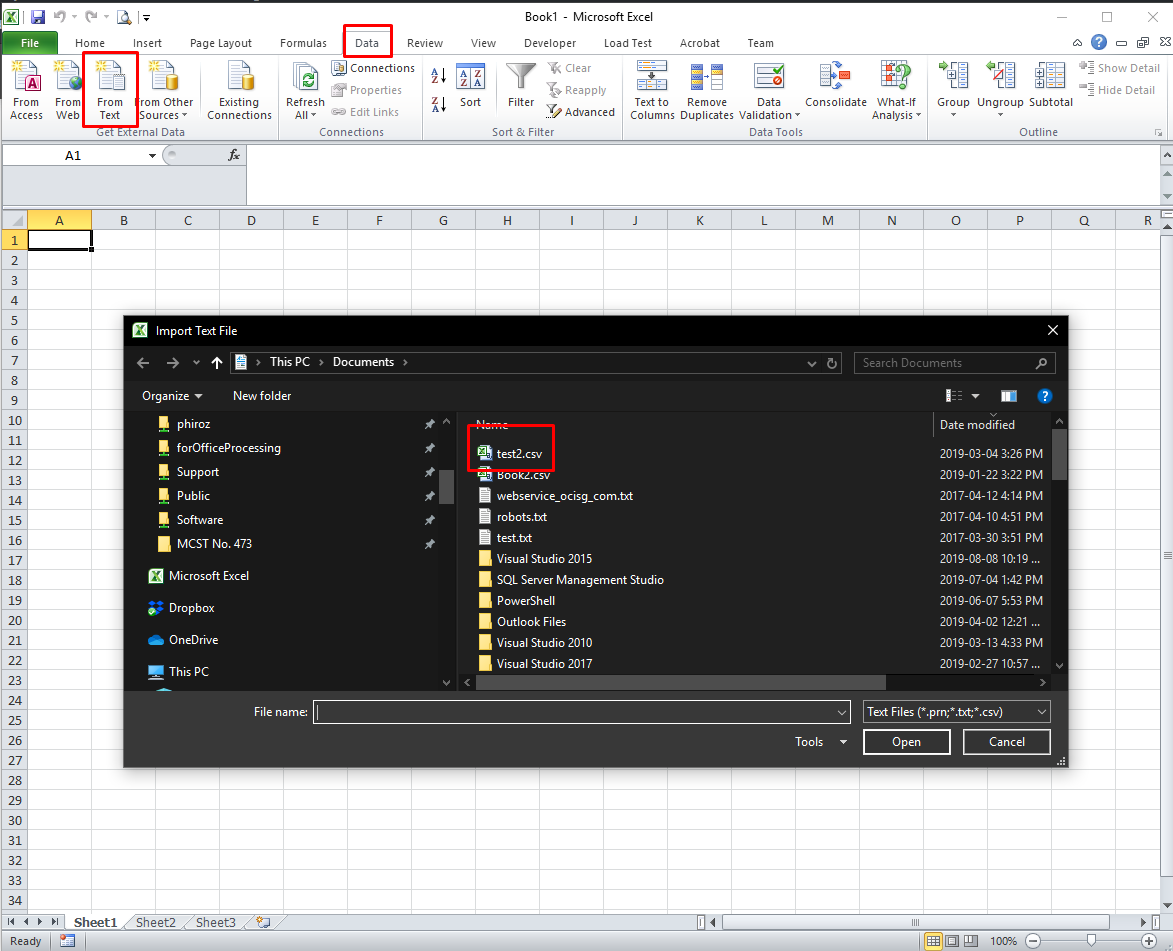The height and width of the screenshot is (951, 1173).
Task: Switch to the Review tab
Action: [x=425, y=43]
